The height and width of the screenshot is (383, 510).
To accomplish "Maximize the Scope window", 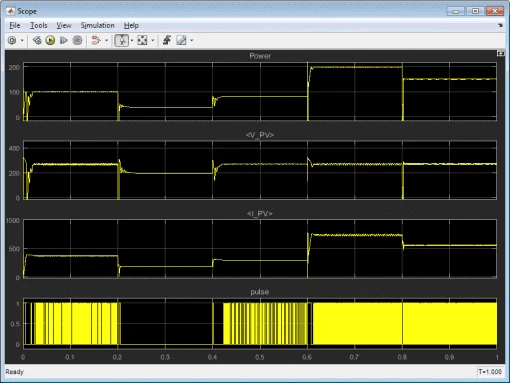I will (475, 11).
